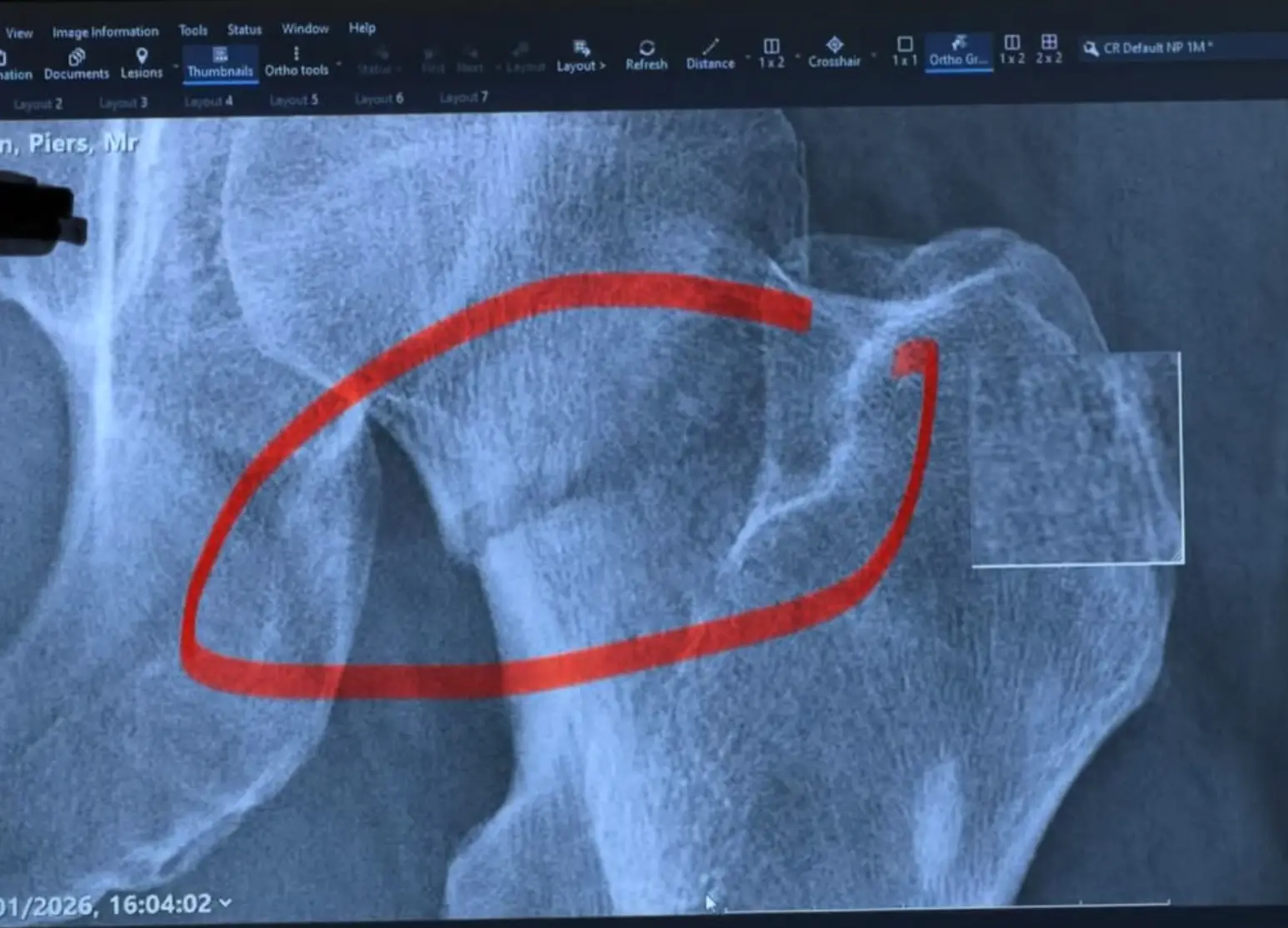Activate the Crosshair tool

pos(833,50)
